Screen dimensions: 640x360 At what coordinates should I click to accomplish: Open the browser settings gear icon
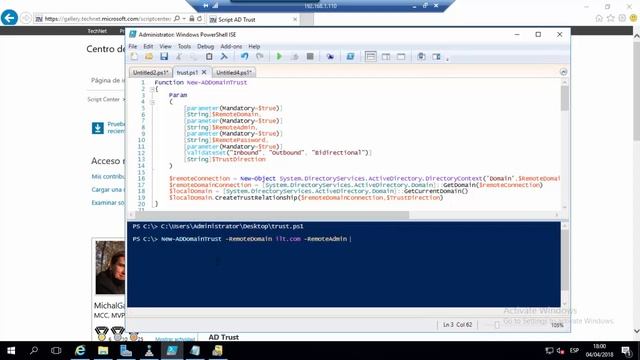(x=622, y=18)
